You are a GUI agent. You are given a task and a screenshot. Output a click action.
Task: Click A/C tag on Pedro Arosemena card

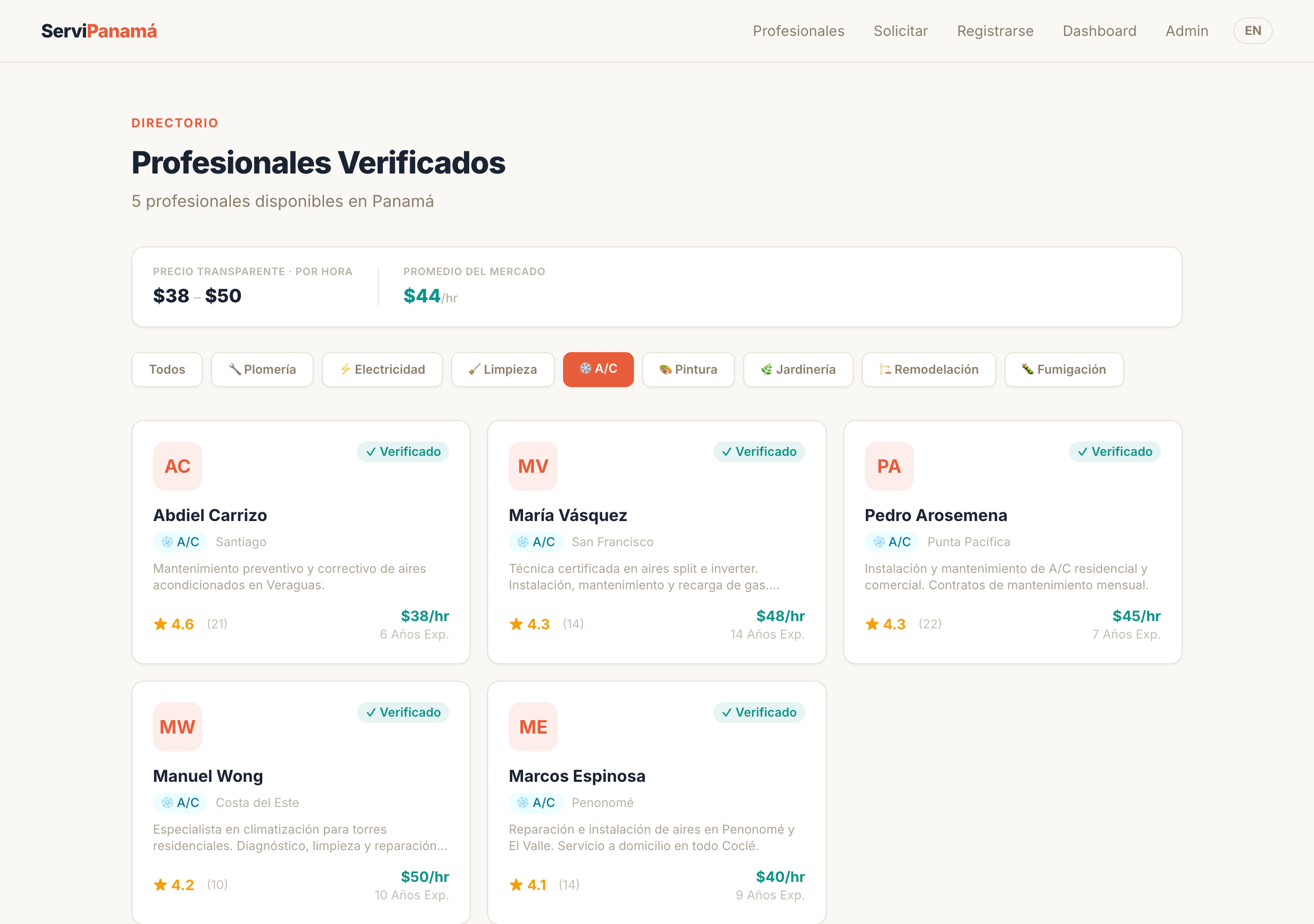[892, 542]
